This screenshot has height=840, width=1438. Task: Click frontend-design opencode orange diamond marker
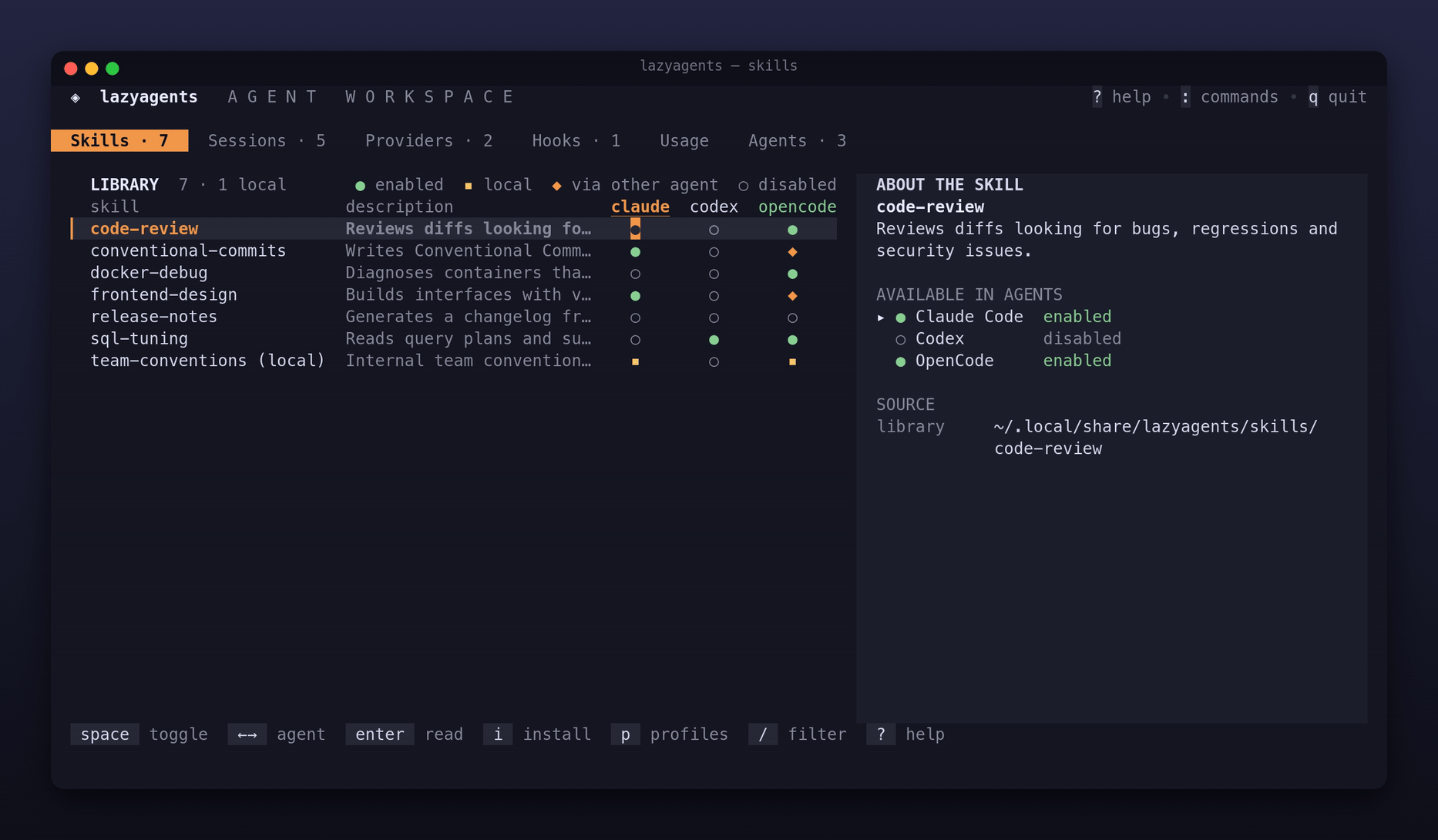click(x=792, y=296)
